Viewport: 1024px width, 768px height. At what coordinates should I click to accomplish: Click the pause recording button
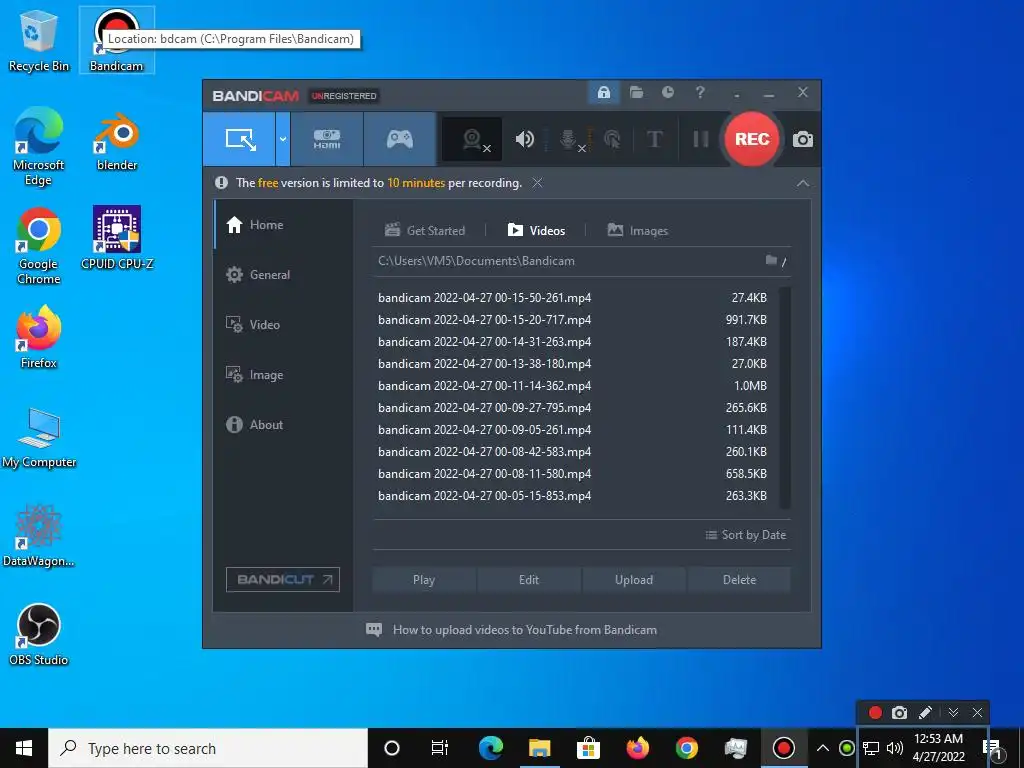[x=701, y=139]
